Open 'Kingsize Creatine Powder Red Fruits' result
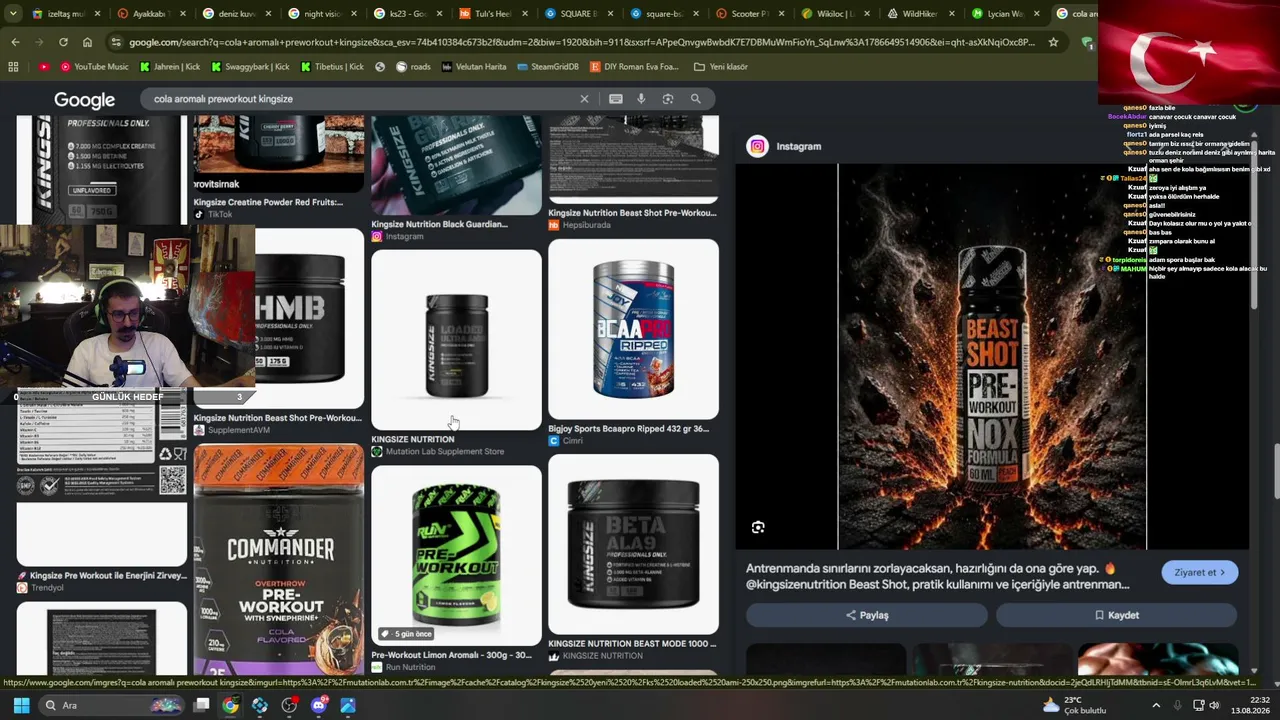Viewport: 1280px width, 720px height. click(x=268, y=202)
